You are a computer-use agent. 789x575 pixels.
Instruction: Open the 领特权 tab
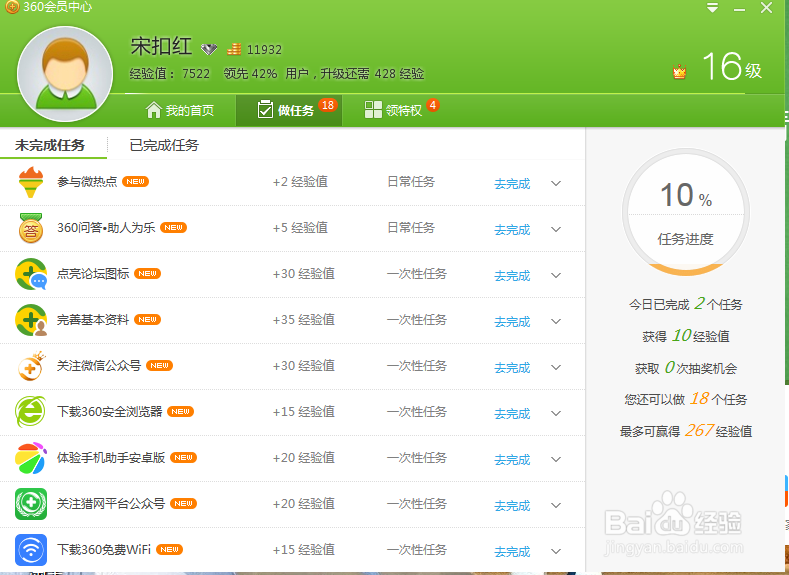pos(393,110)
